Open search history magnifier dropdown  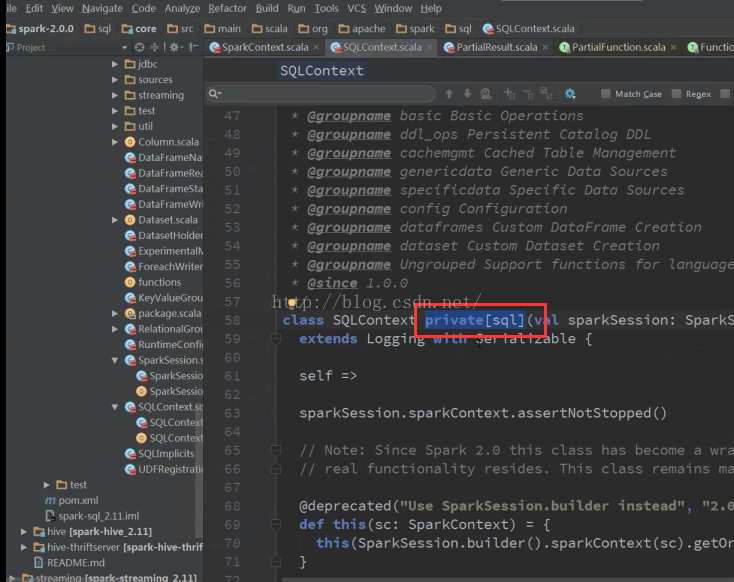tap(215, 94)
